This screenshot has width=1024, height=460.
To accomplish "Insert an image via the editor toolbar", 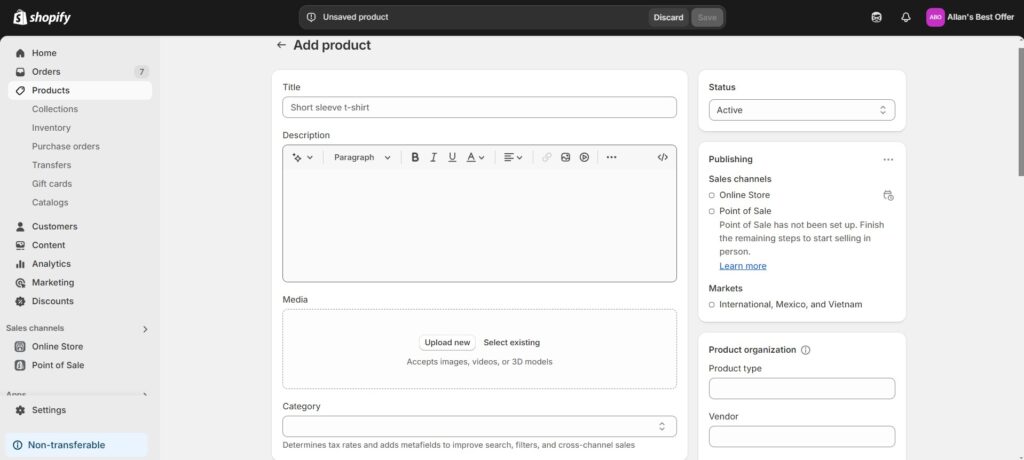I will [x=565, y=157].
